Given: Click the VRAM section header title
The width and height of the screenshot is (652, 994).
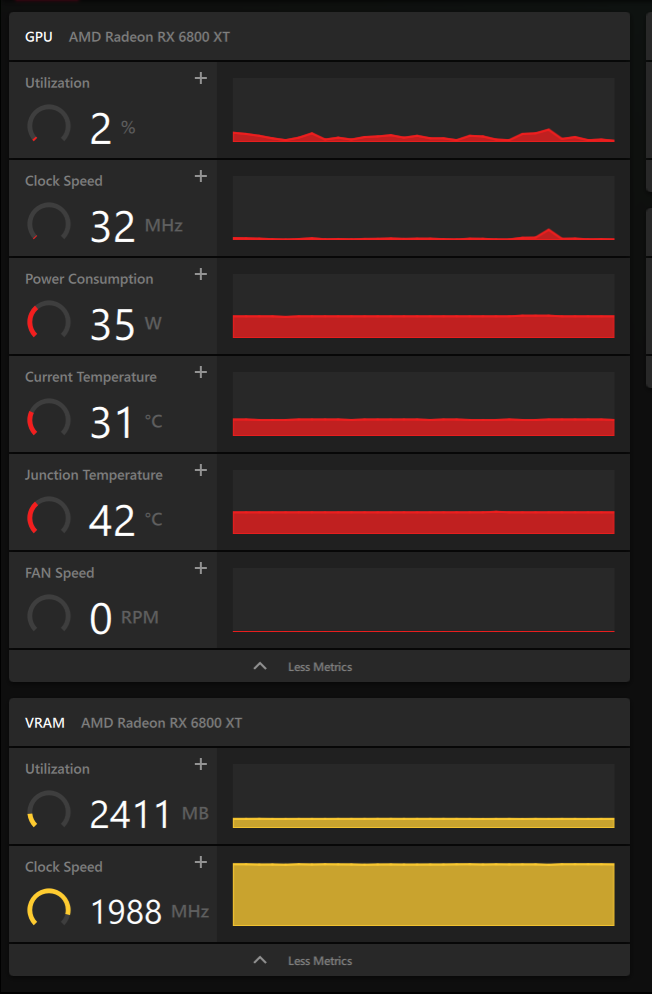Looking at the screenshot, I should click(x=44, y=723).
